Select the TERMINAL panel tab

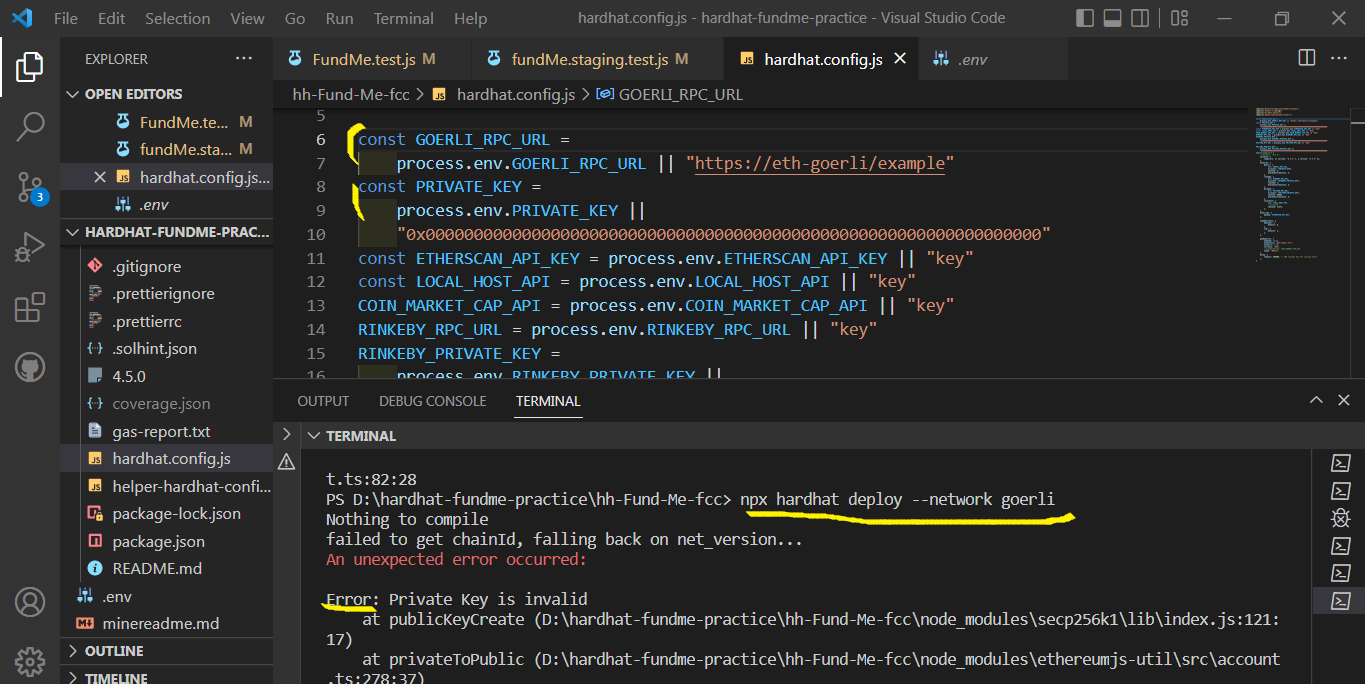(548, 401)
